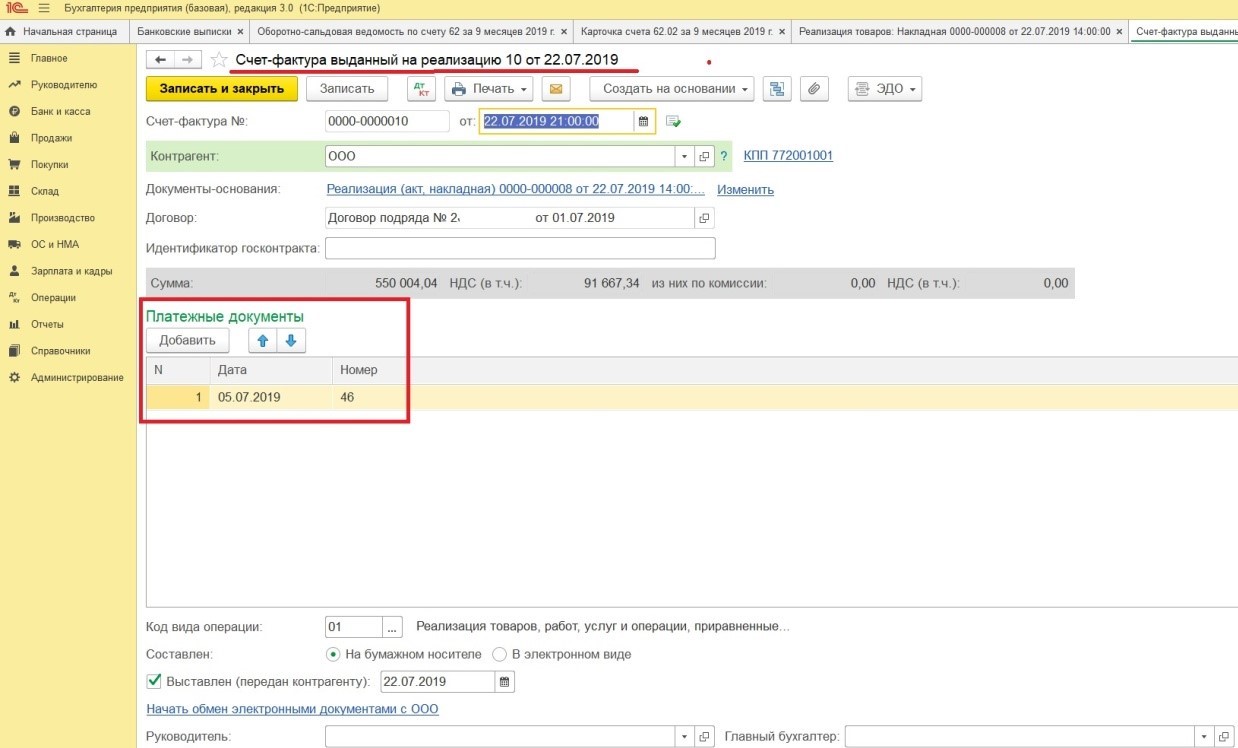Go back with the left arrow
The width and height of the screenshot is (1238, 748).
coord(160,60)
